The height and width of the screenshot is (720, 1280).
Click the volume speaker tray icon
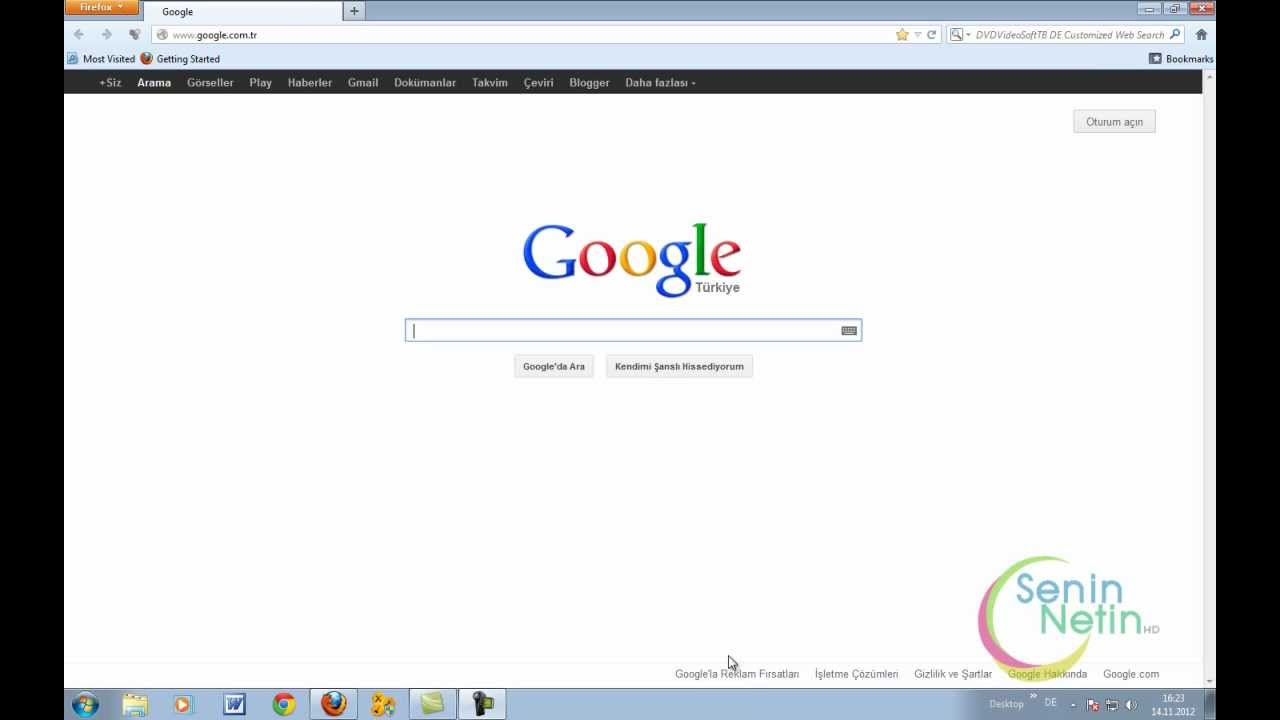1131,704
